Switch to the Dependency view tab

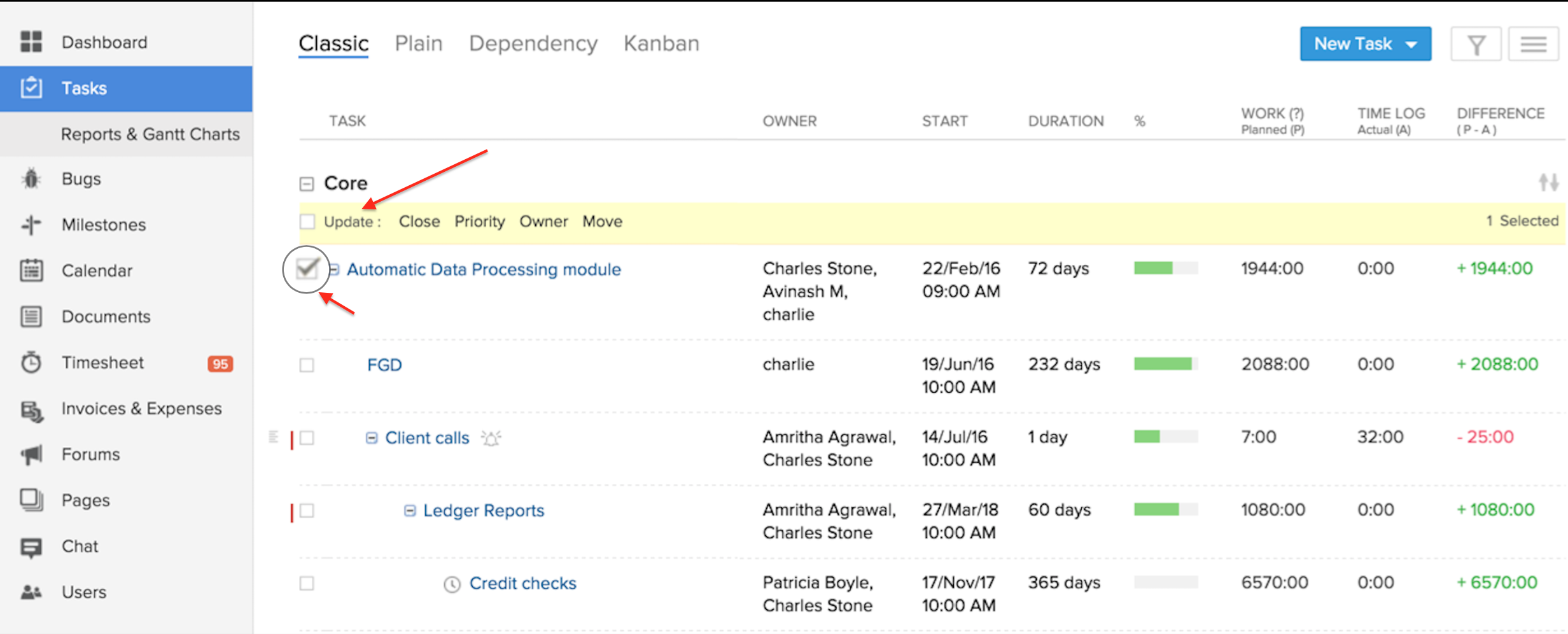[533, 43]
